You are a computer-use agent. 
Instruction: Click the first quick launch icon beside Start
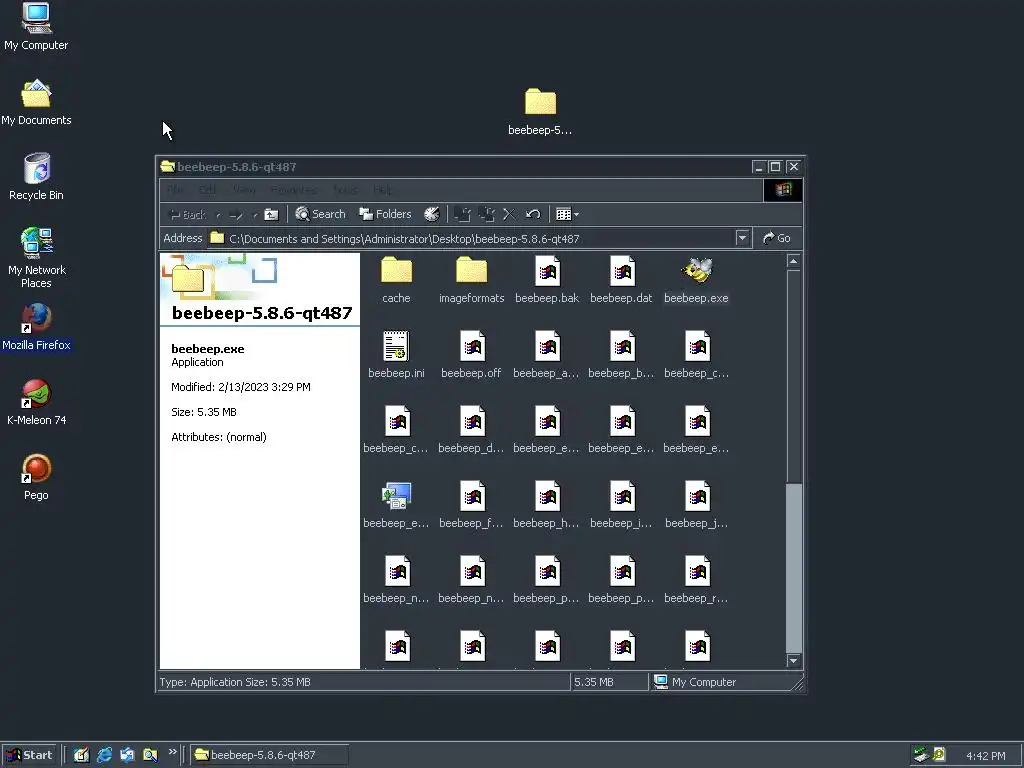point(82,755)
